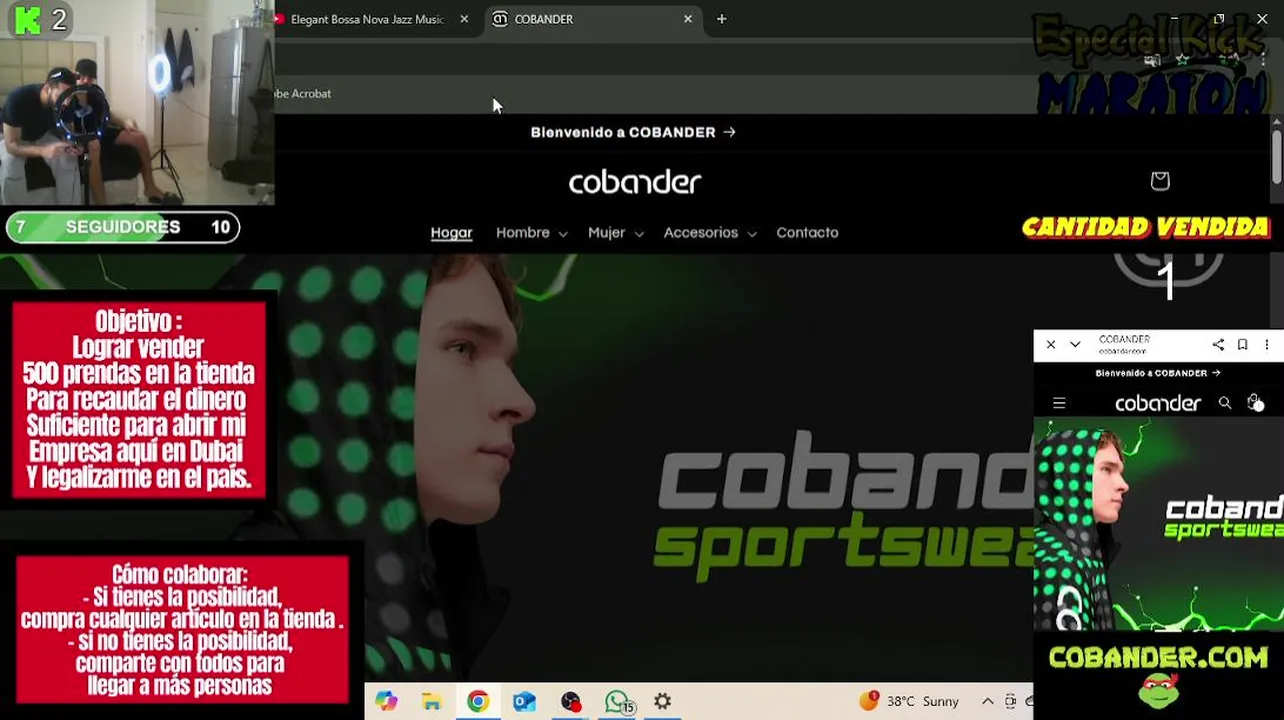1284x720 pixels.
Task: Open File Explorer from the taskbar
Action: point(432,702)
